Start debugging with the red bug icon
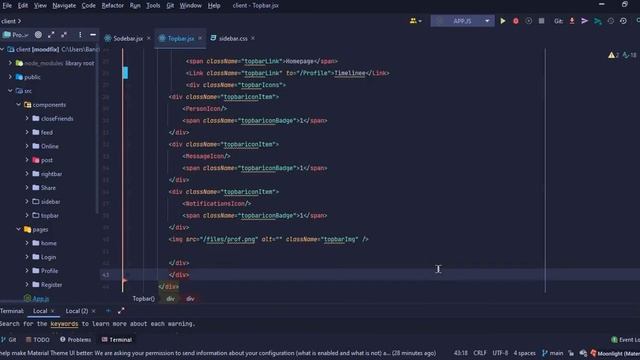This screenshot has width=640, height=360. tap(516, 21)
